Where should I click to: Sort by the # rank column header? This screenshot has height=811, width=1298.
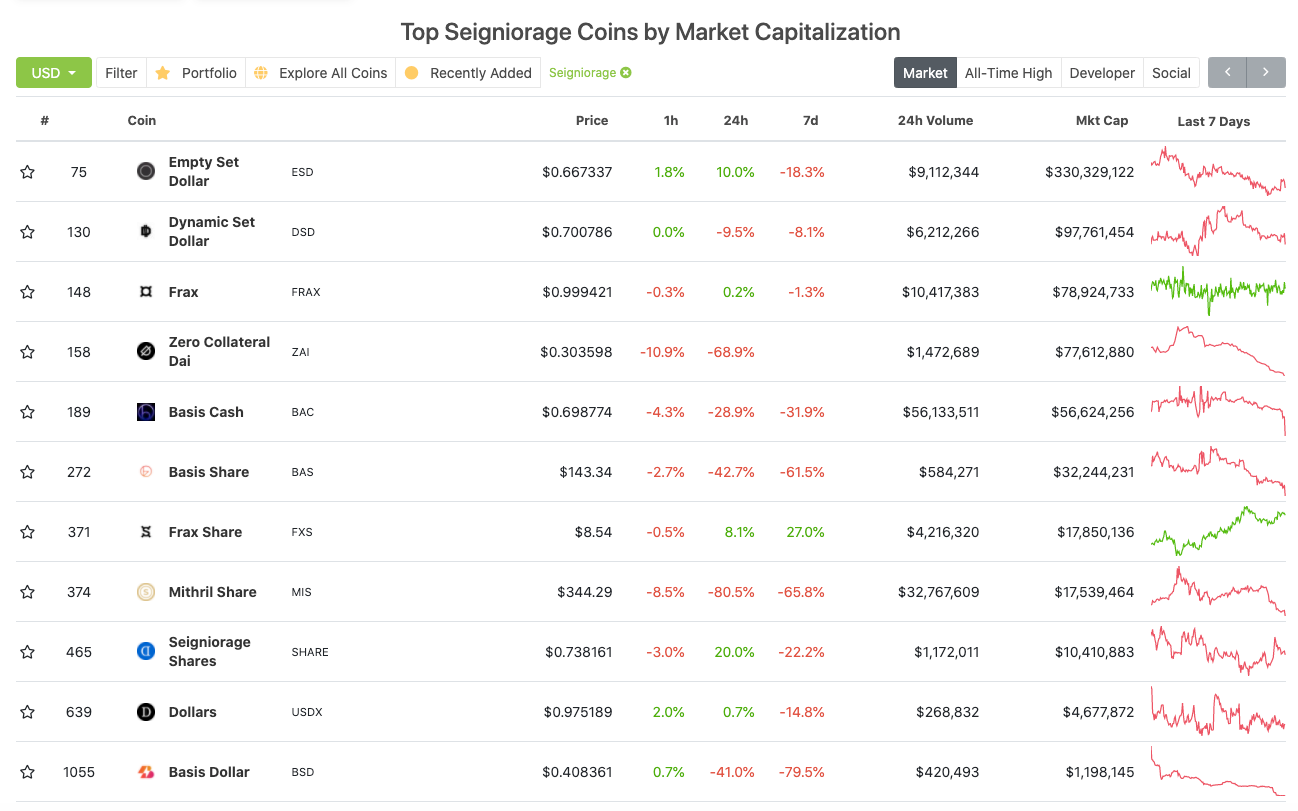[45, 120]
